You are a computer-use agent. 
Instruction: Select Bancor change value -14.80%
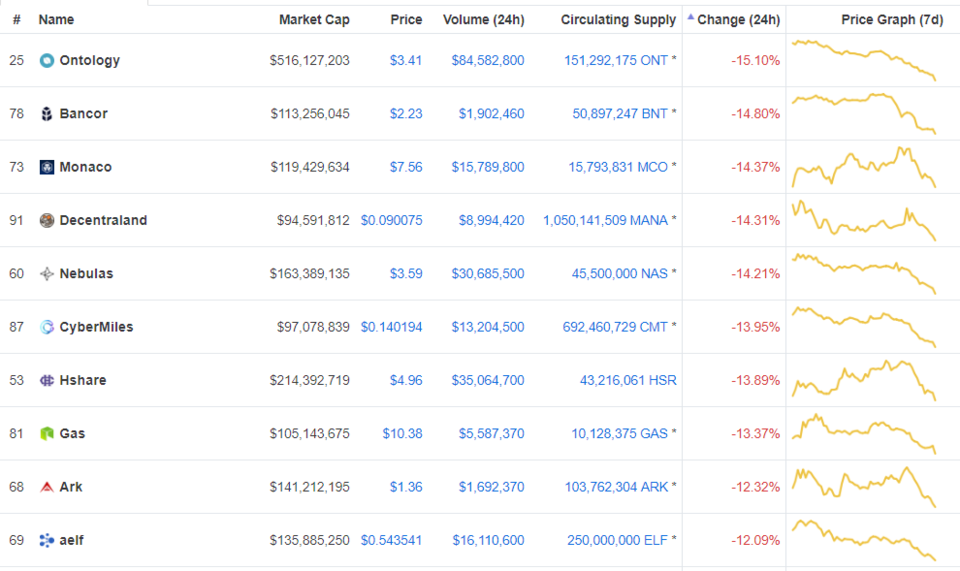(x=756, y=114)
